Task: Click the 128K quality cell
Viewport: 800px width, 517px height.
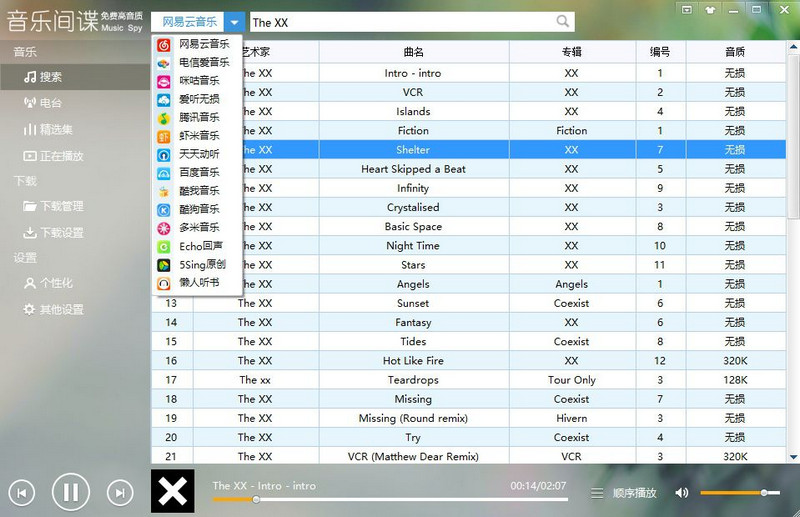Action: (735, 380)
